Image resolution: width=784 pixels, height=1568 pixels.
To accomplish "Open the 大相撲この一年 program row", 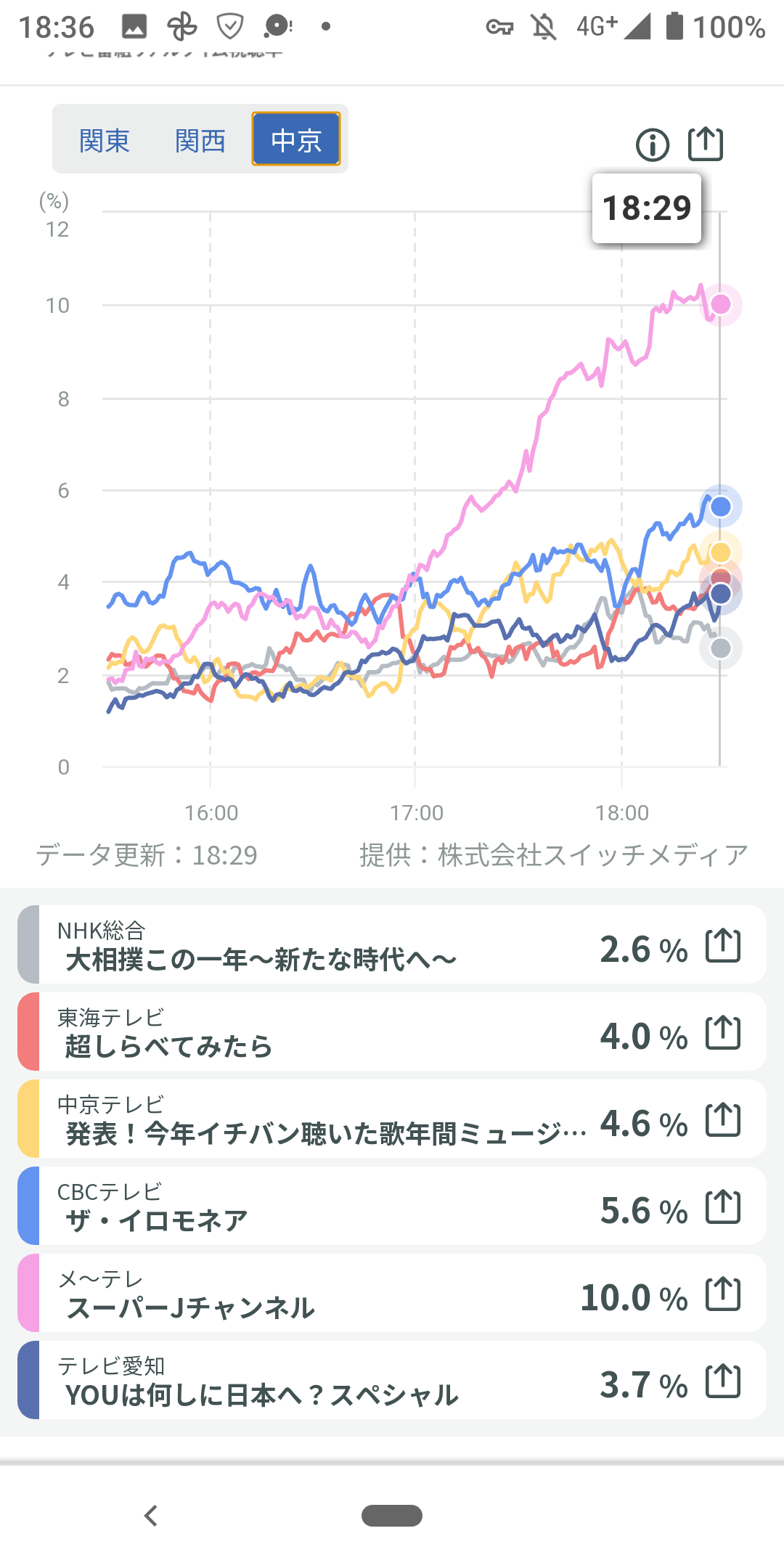I will click(x=327, y=946).
